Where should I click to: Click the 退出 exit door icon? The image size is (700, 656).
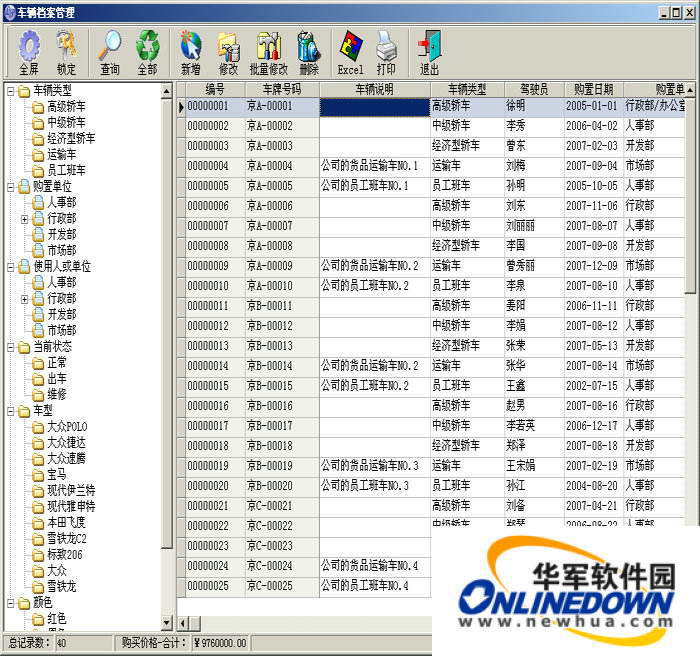pos(429,53)
